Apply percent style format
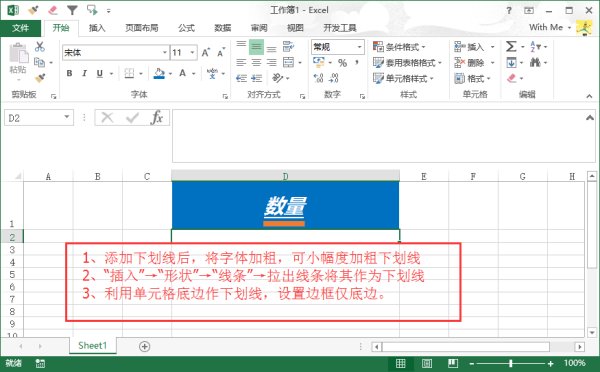600x372 pixels. click(342, 62)
